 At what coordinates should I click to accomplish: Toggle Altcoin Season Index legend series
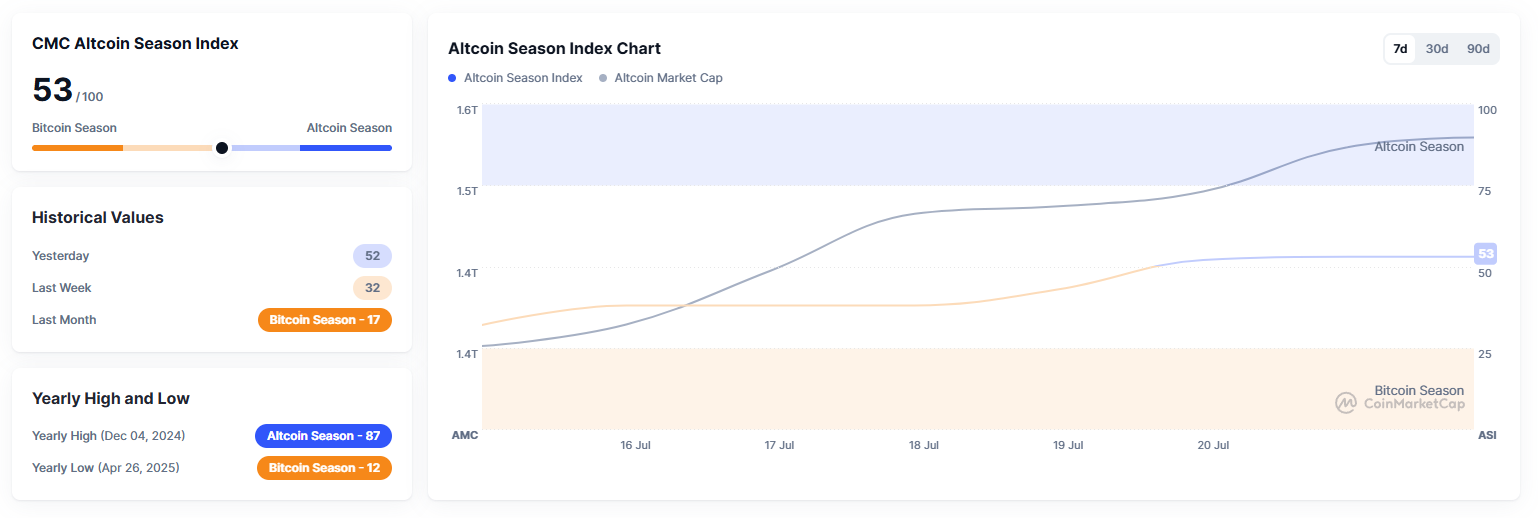click(523, 78)
